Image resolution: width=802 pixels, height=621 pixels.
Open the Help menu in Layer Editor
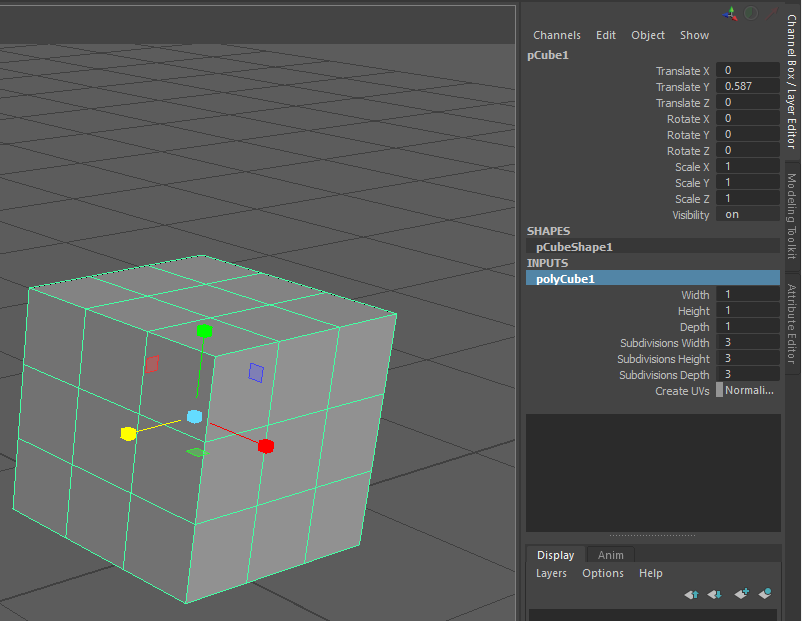point(650,573)
